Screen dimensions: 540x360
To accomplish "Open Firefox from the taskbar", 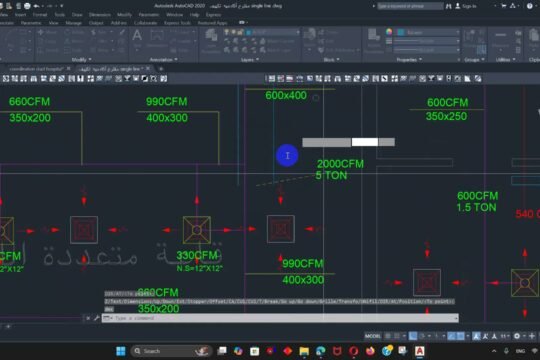I will pos(370,351).
